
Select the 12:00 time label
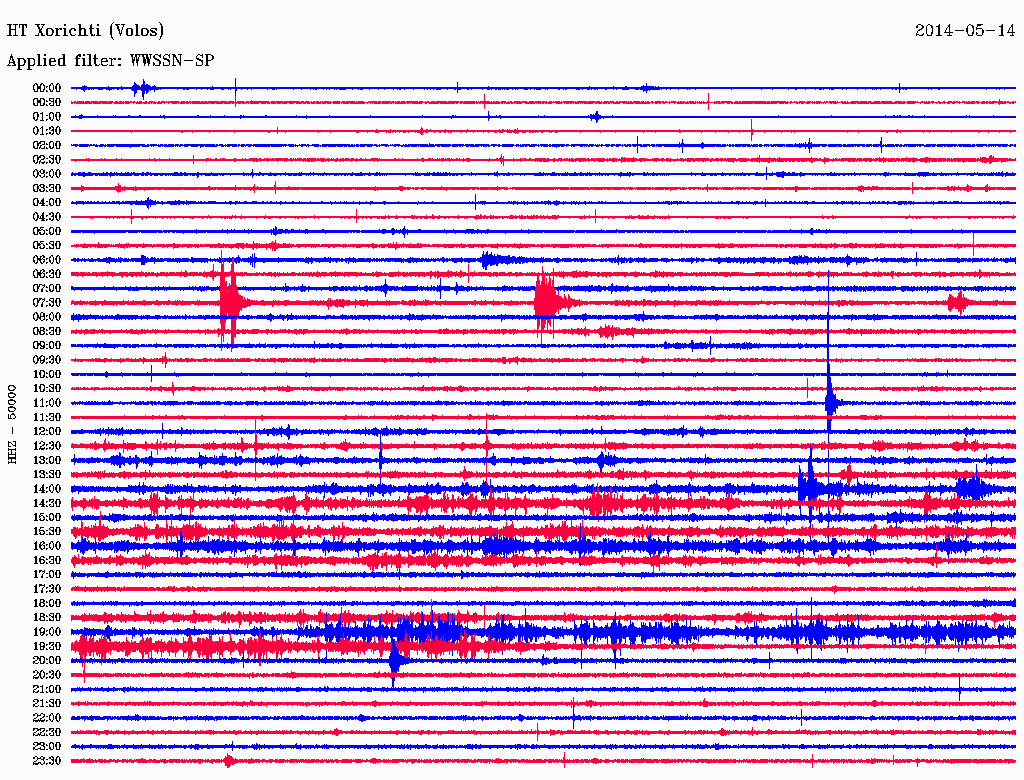[x=46, y=432]
